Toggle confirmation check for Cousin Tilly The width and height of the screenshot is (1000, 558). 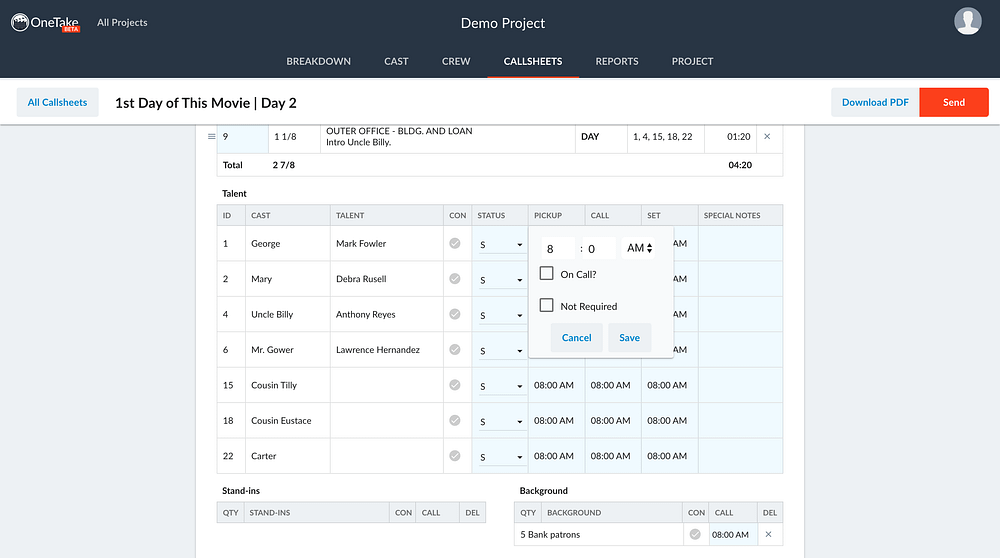455,385
